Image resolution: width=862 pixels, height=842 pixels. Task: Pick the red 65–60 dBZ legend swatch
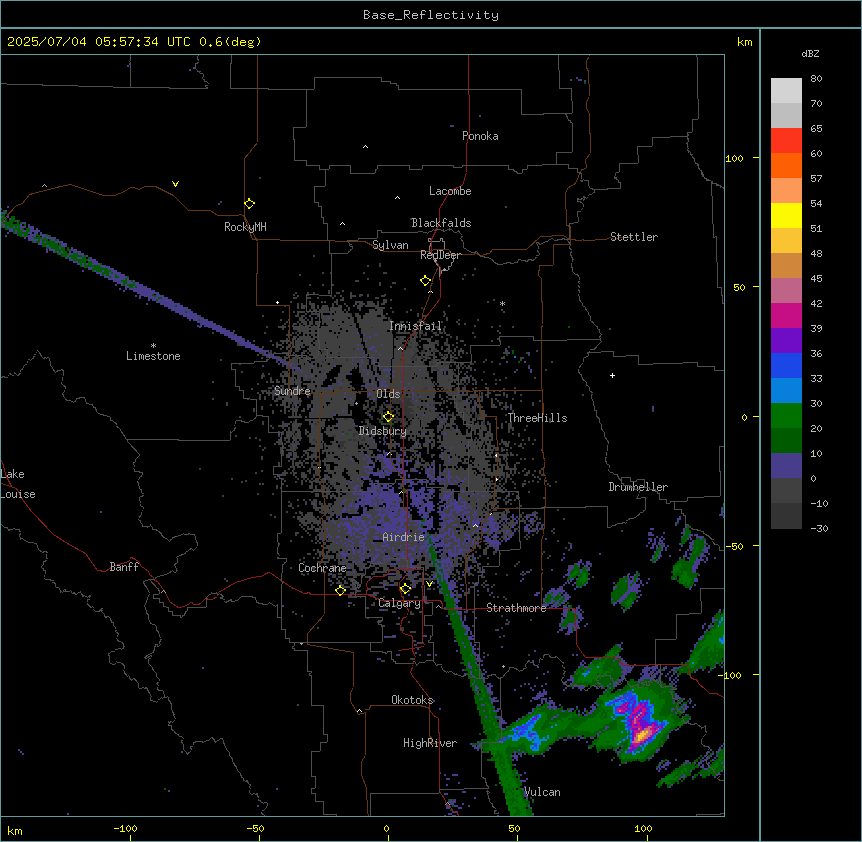(x=786, y=140)
